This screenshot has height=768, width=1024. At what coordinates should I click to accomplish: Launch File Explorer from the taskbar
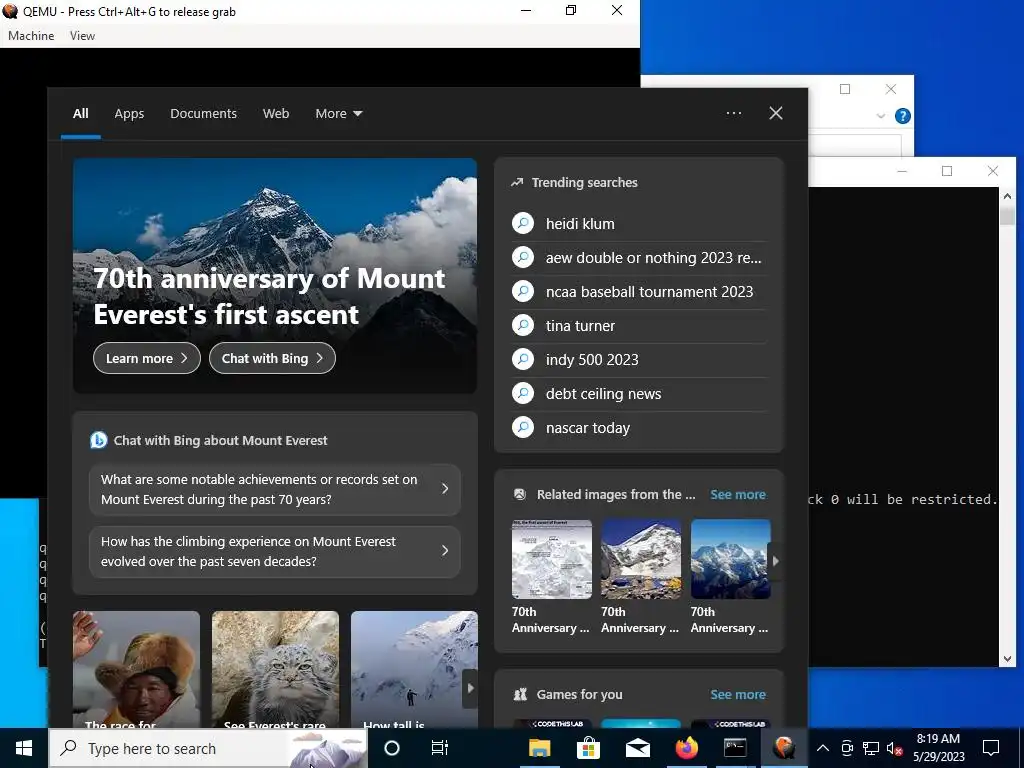(539, 748)
